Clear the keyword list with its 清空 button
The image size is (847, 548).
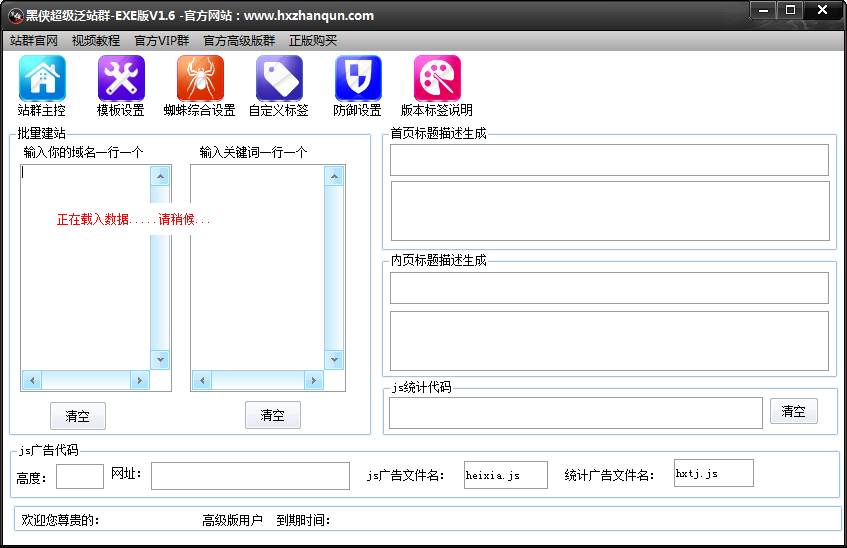(273, 415)
